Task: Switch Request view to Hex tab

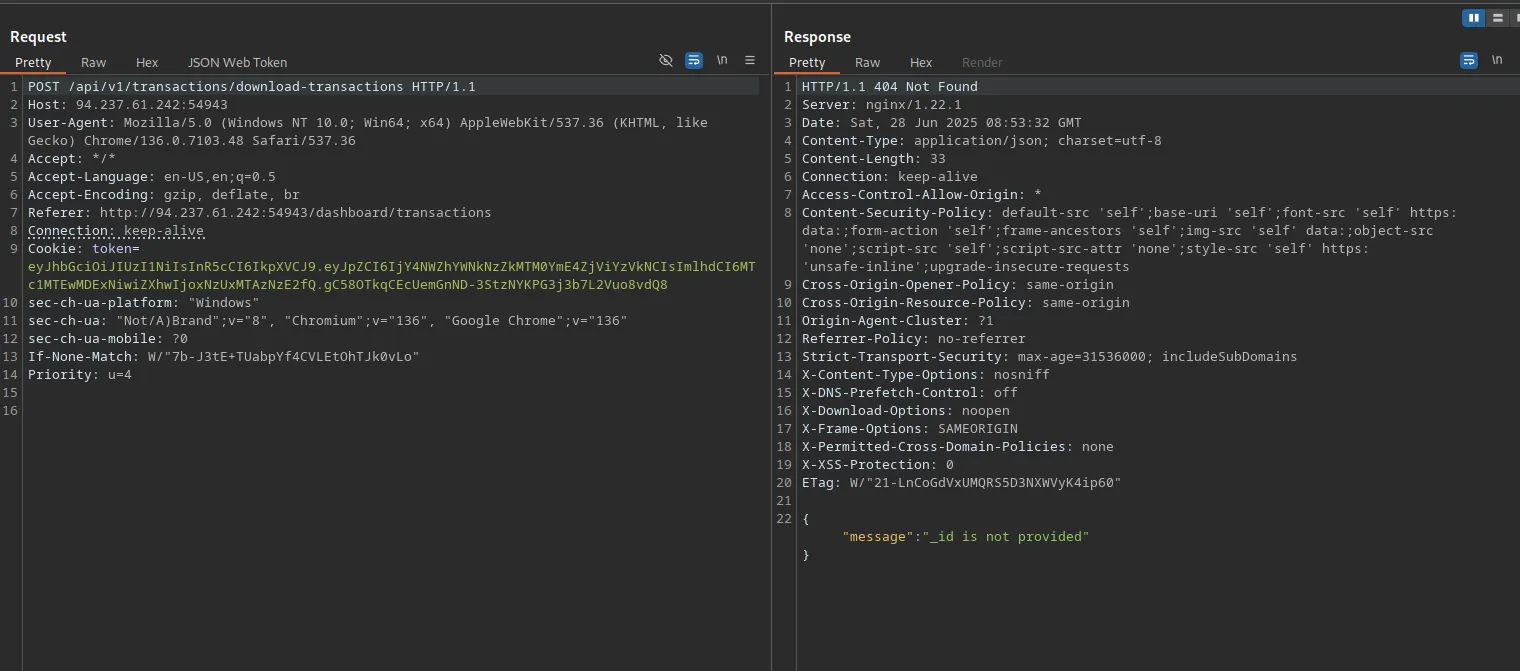Action: [x=147, y=62]
